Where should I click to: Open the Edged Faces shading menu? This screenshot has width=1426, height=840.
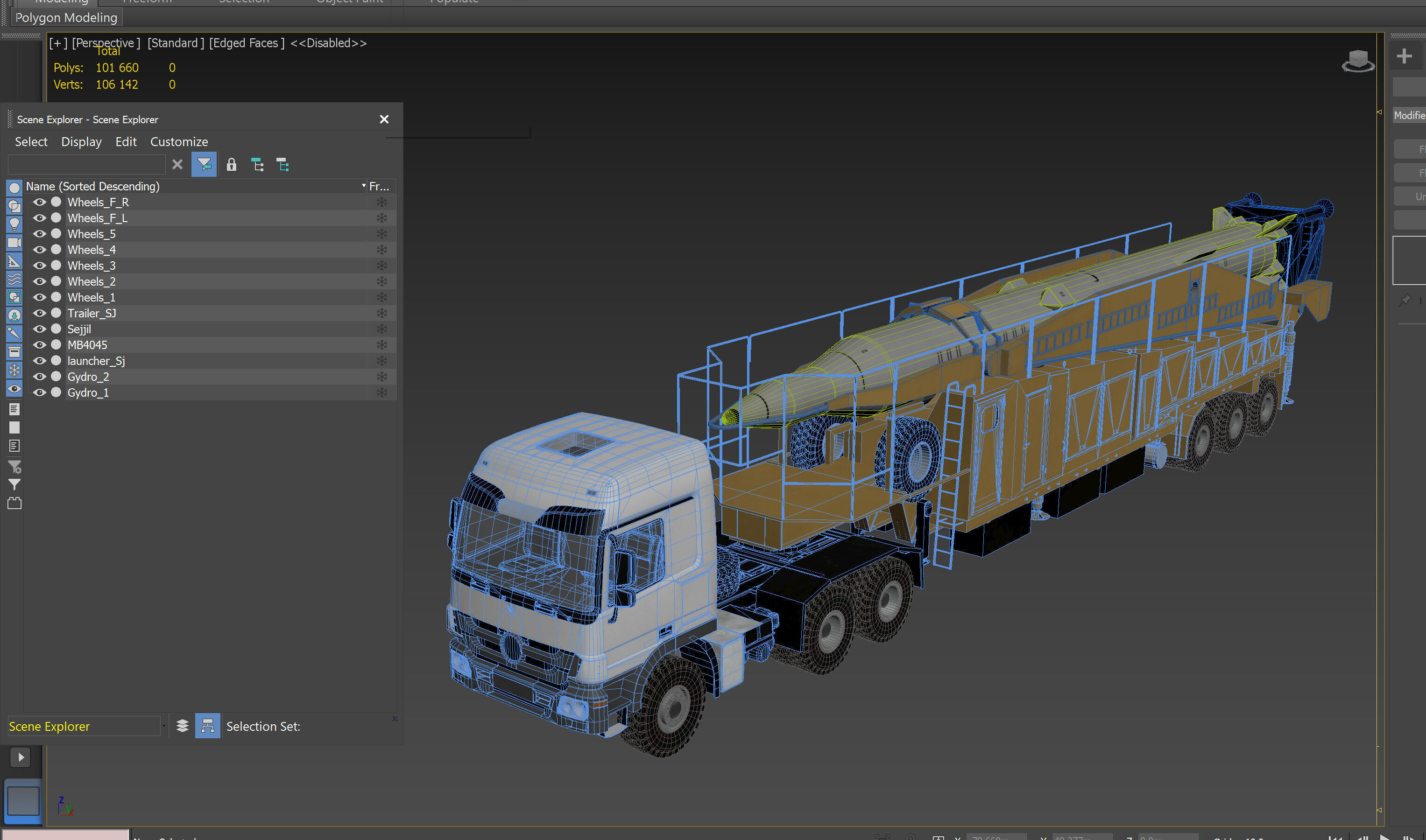click(x=247, y=43)
